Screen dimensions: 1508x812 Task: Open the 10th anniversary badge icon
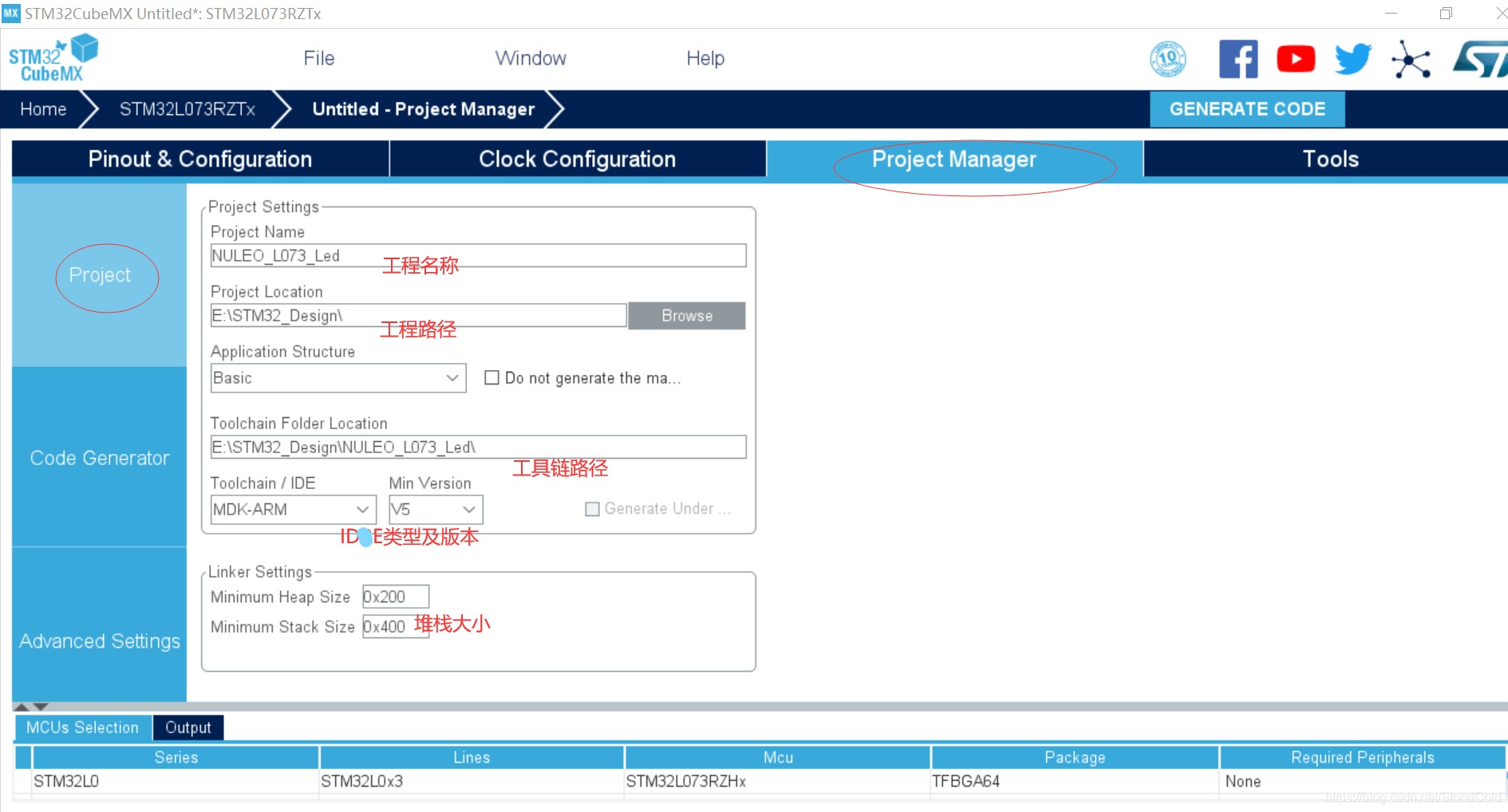click(1168, 59)
